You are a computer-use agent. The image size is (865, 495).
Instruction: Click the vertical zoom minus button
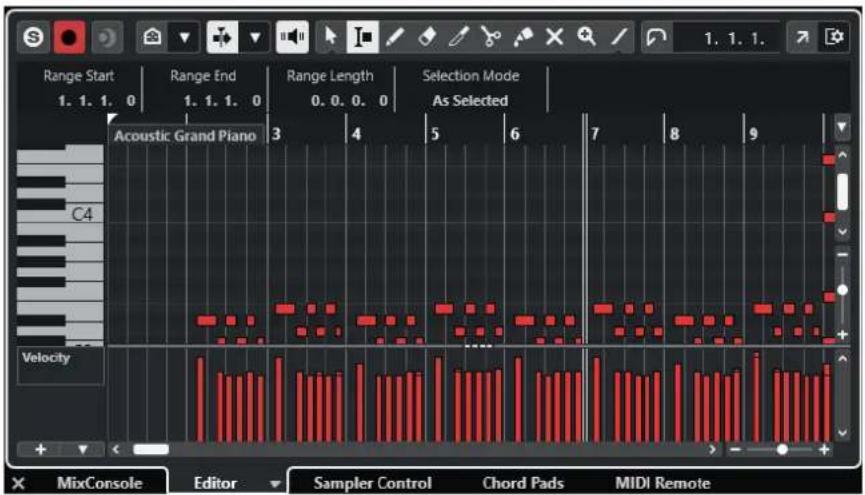[842, 255]
